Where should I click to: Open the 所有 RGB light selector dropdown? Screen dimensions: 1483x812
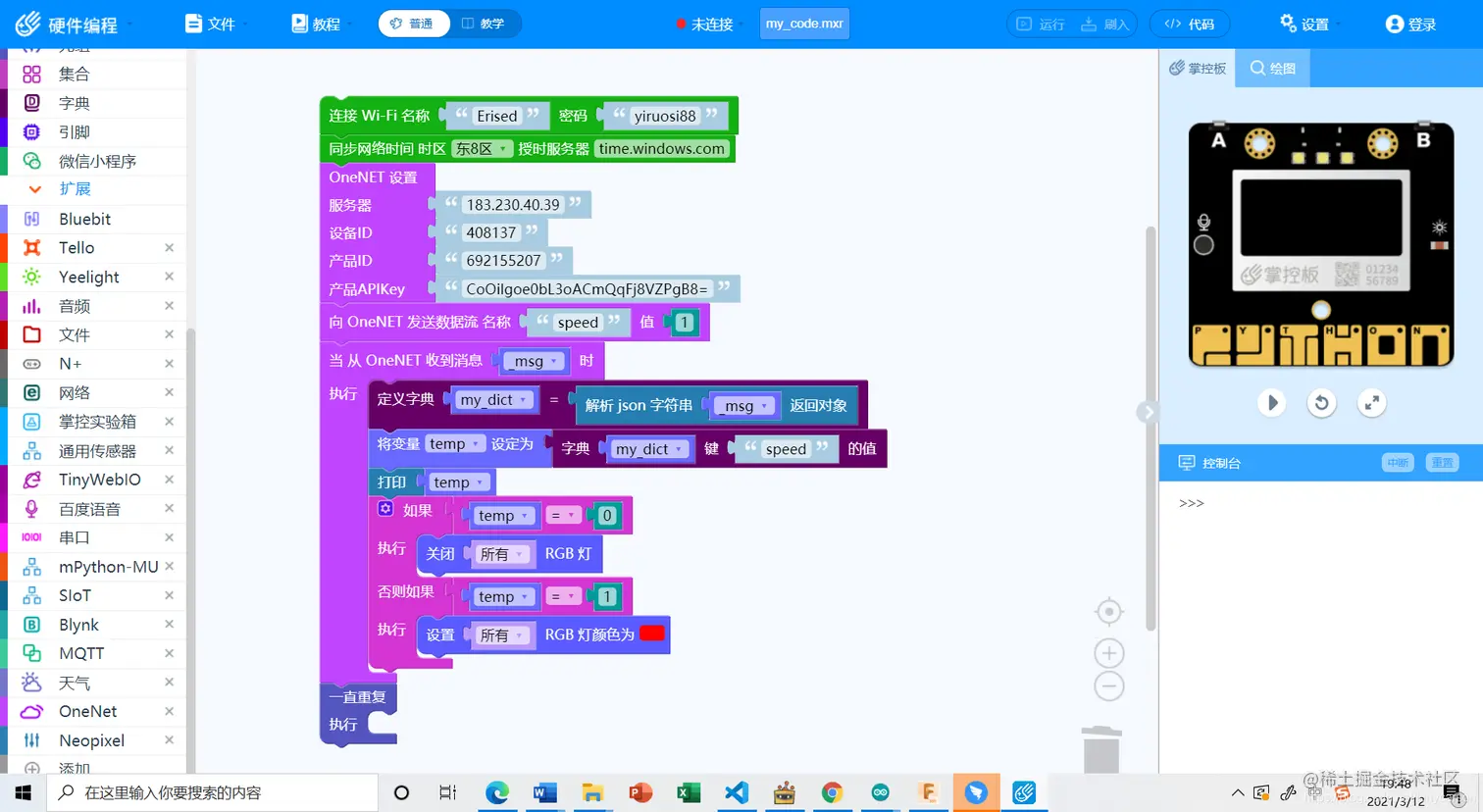pos(503,553)
